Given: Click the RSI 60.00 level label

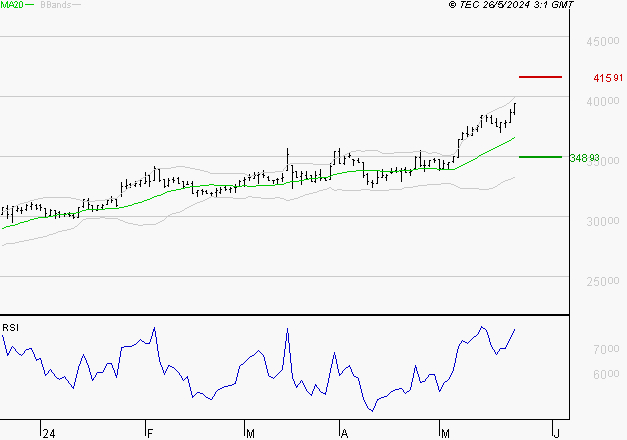Looking at the screenshot, I should tap(606, 374).
